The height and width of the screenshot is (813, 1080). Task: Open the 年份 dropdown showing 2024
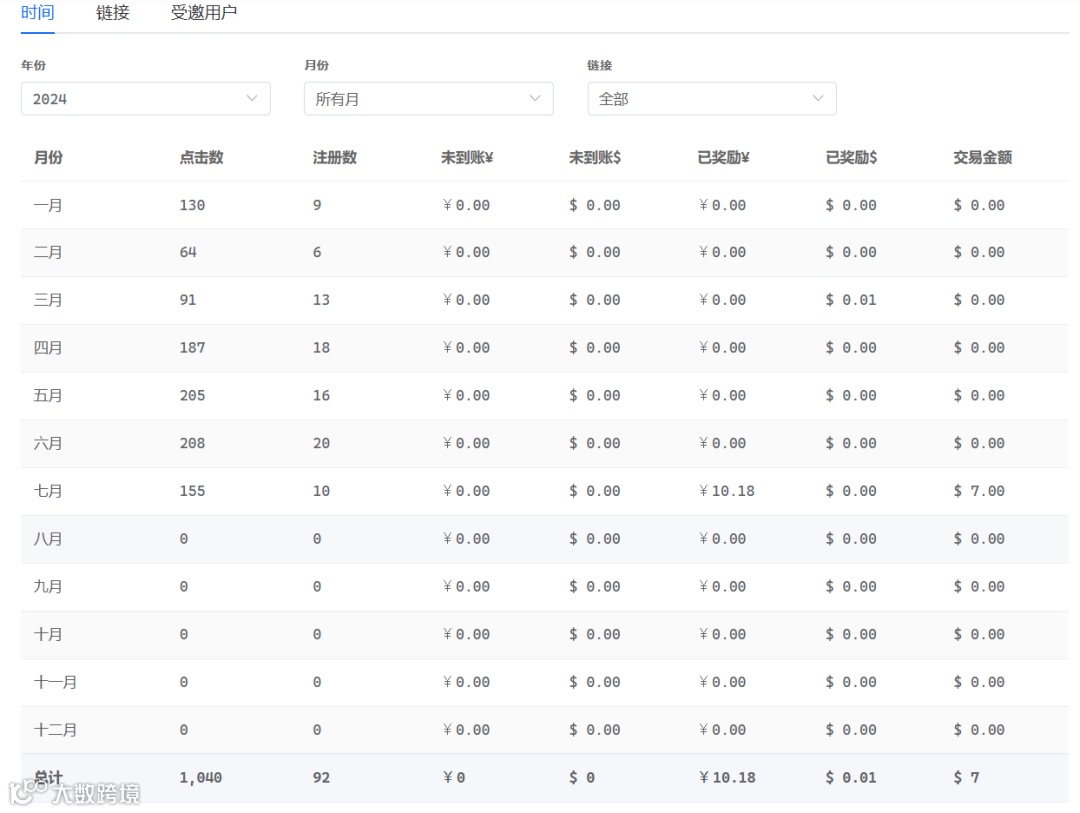[145, 98]
